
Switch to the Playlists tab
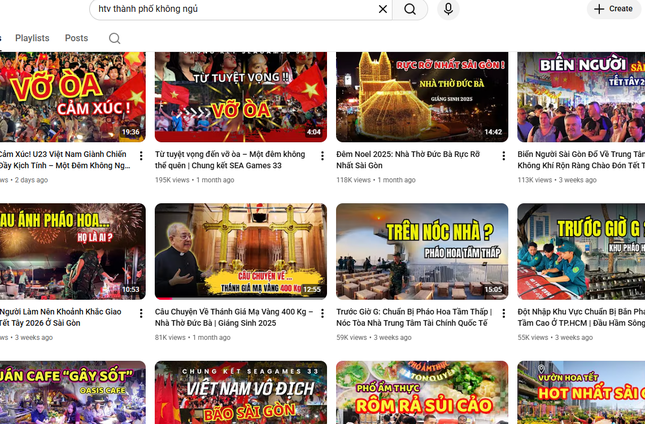pyautogui.click(x=32, y=38)
